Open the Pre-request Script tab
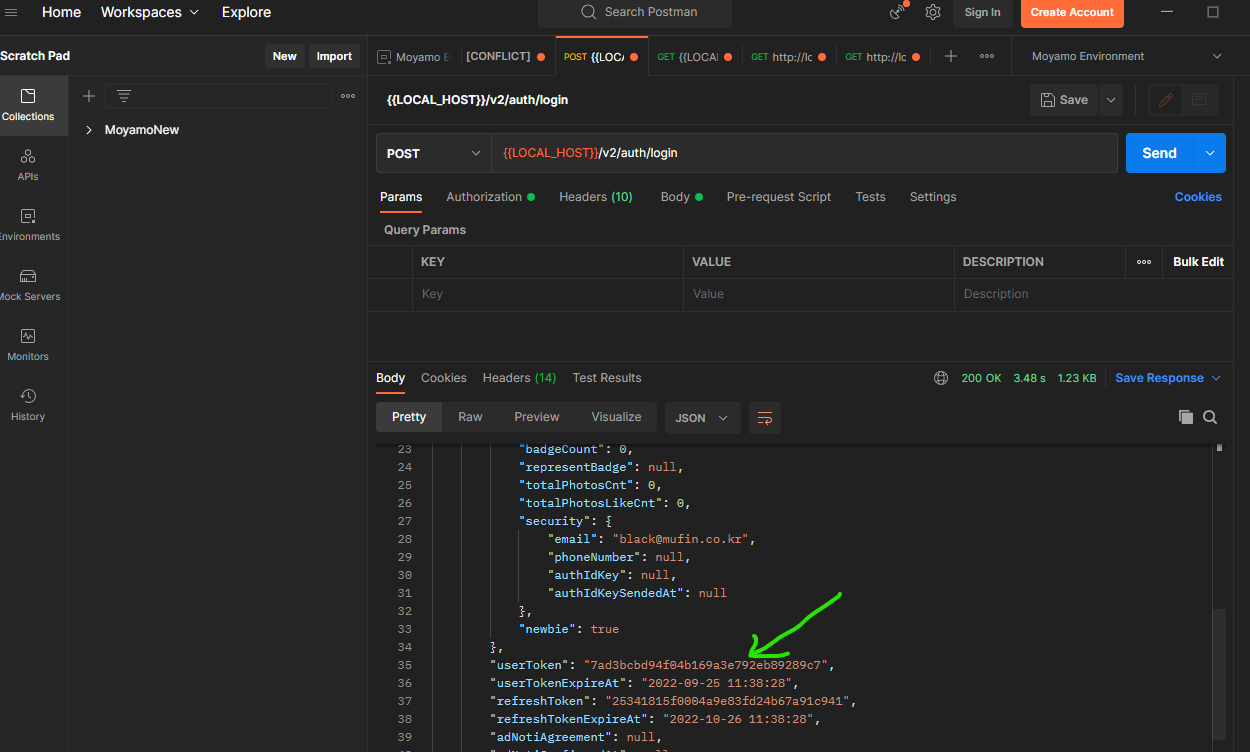 779,197
